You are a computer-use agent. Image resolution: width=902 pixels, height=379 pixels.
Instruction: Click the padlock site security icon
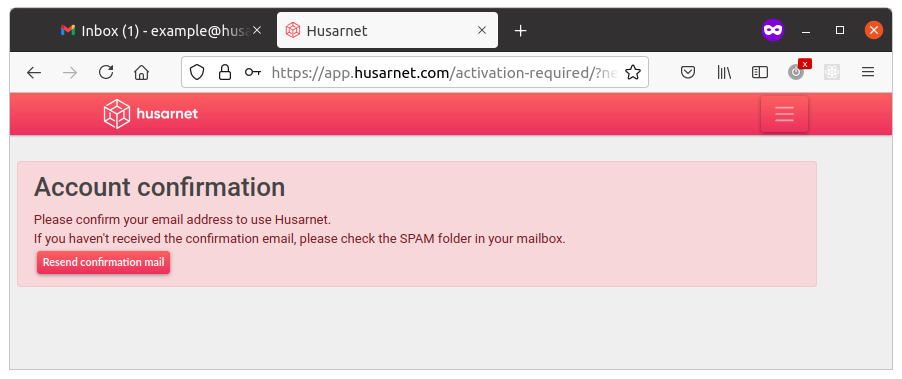(225, 72)
